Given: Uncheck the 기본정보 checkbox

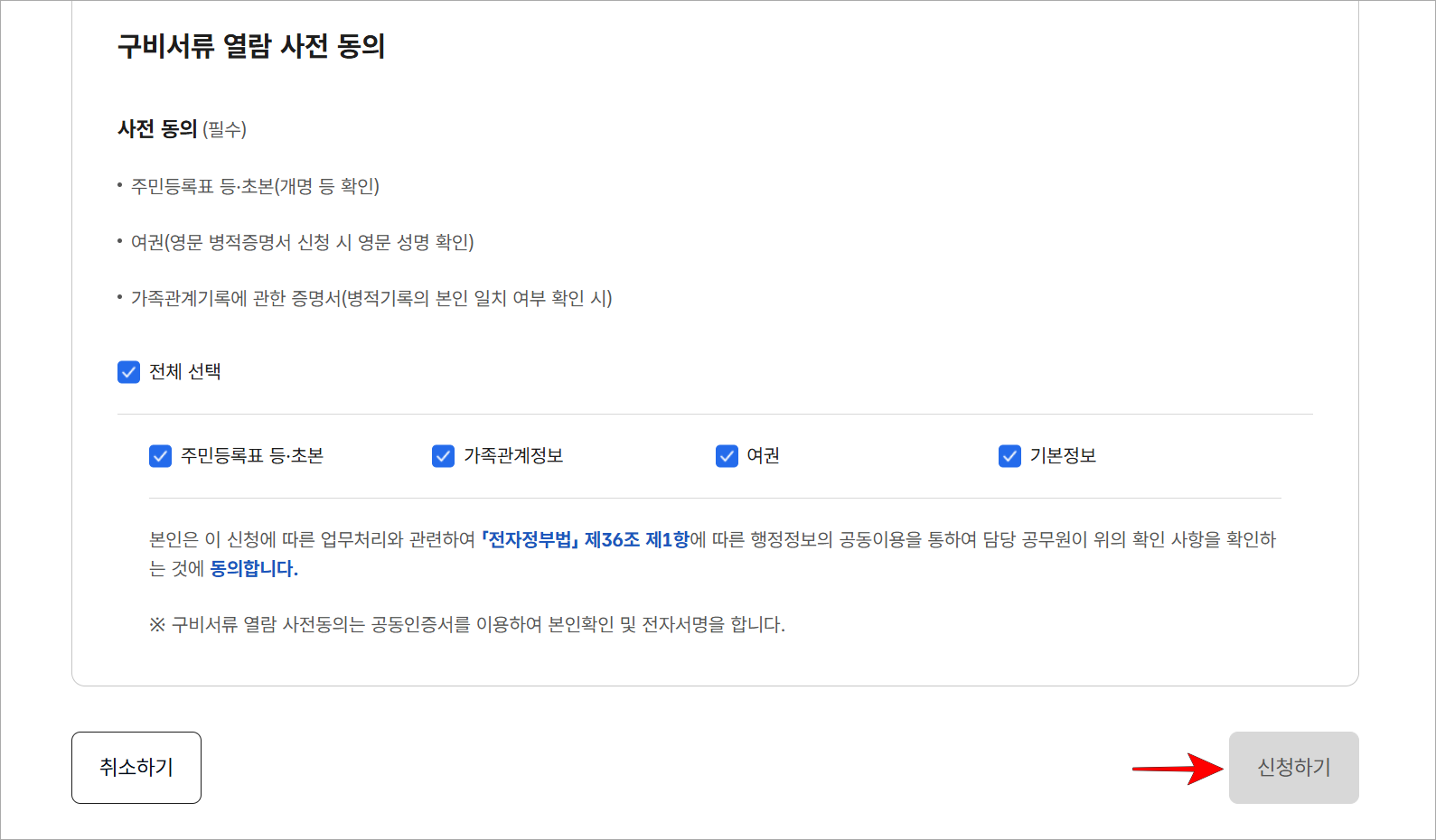Looking at the screenshot, I should point(1009,456).
